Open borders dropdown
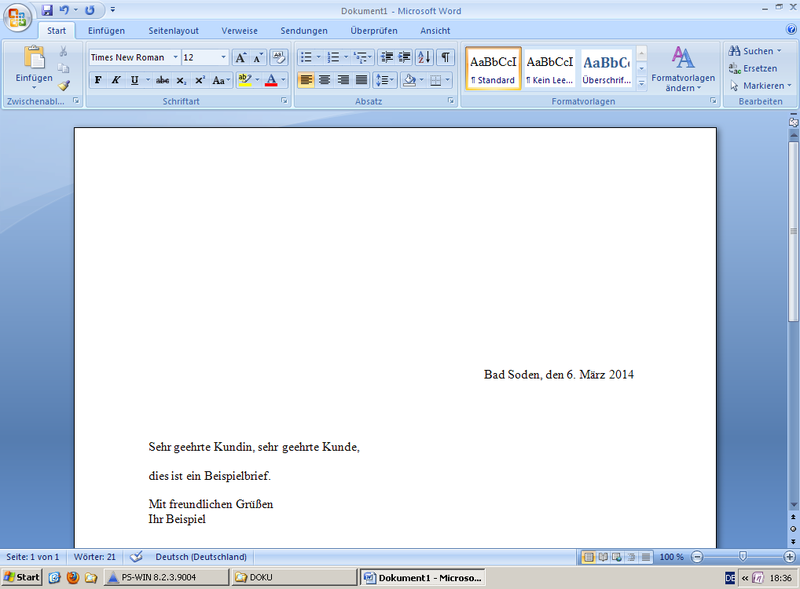This screenshot has width=800, height=589. coord(448,80)
